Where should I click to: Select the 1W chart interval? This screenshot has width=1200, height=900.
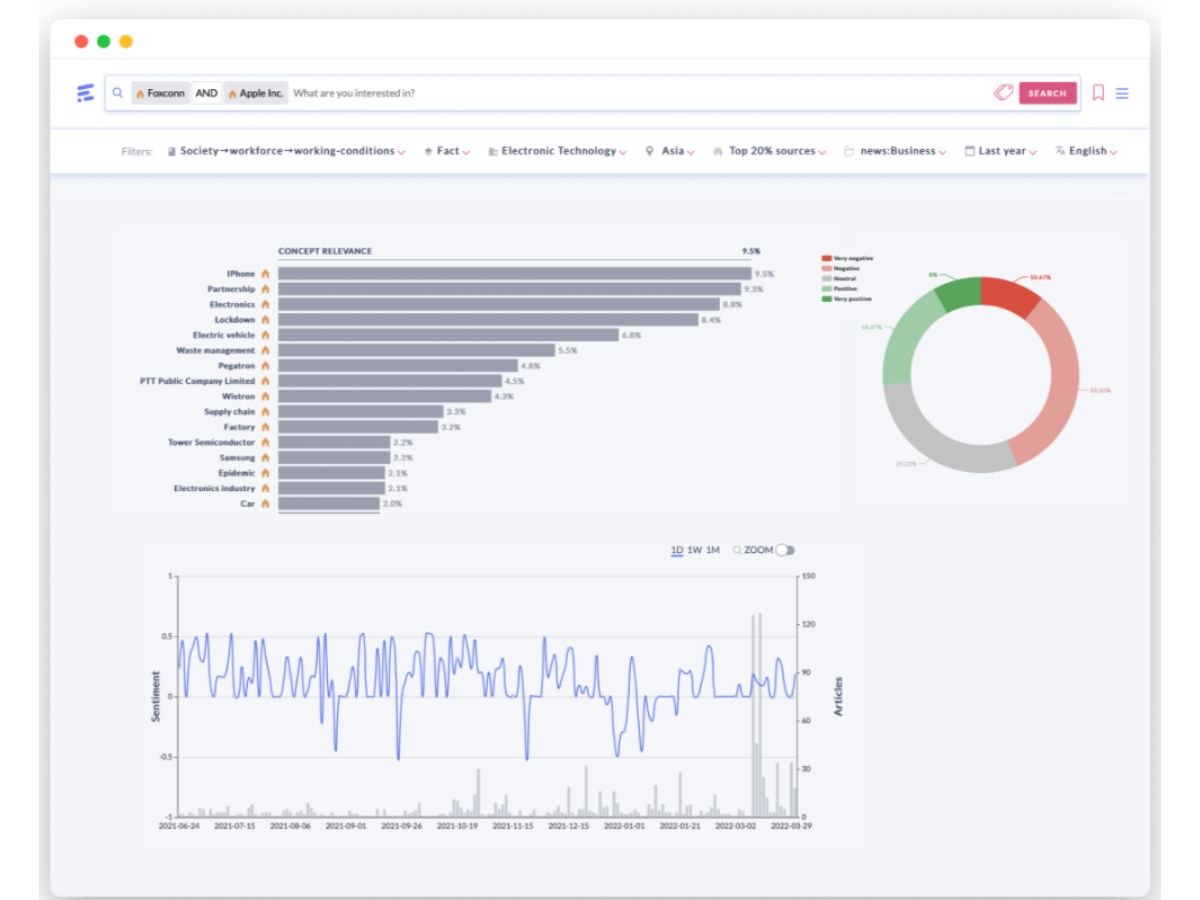[694, 550]
